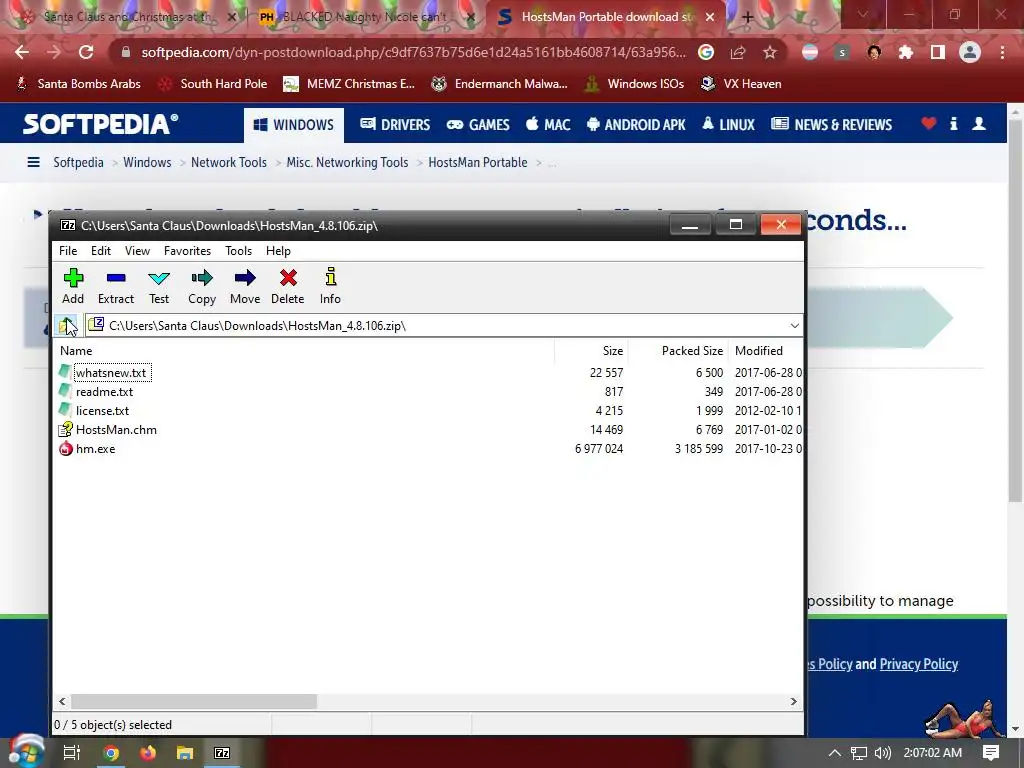Sort files by the Size column
The height and width of the screenshot is (768, 1024).
(591, 351)
